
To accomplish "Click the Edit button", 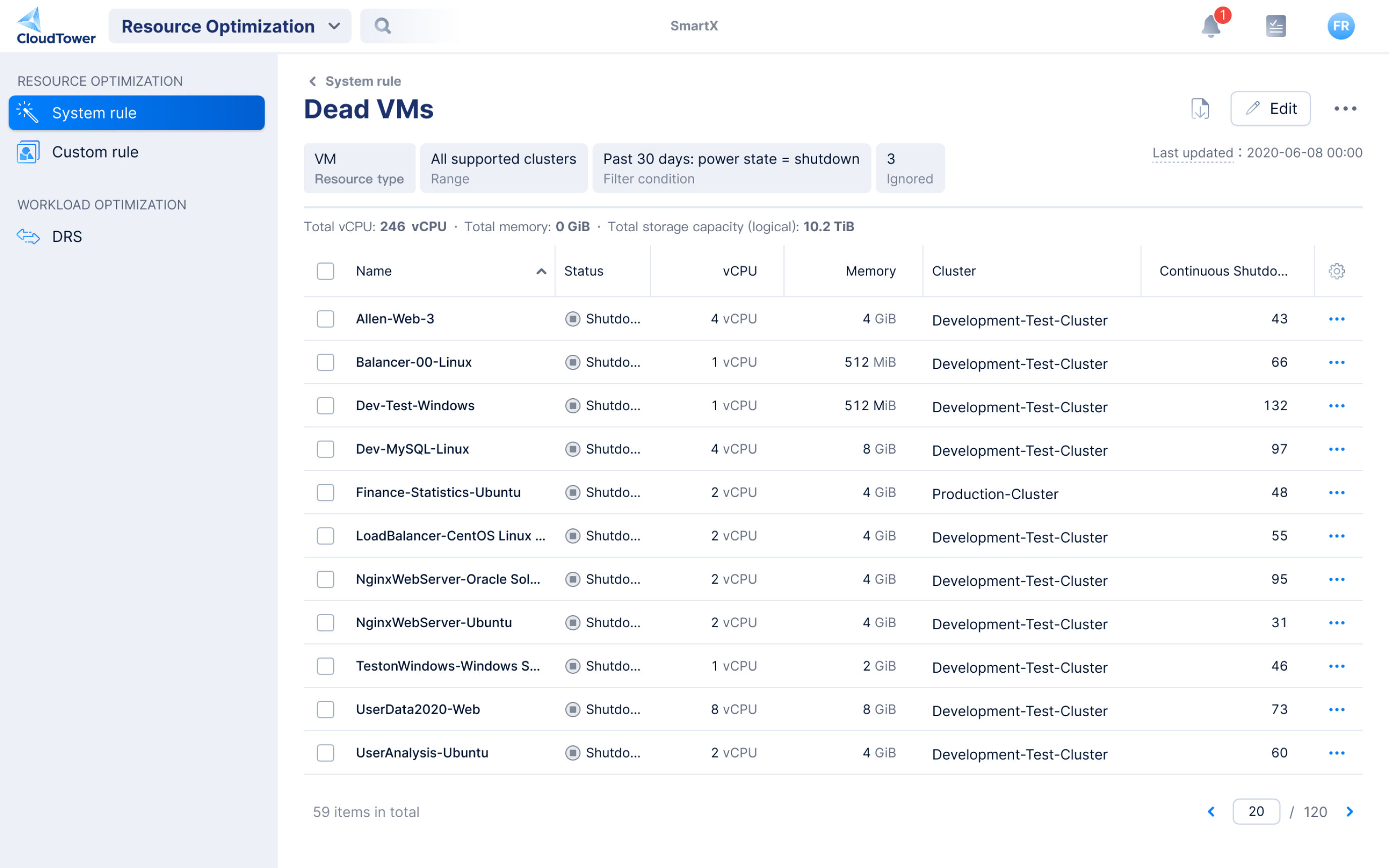I will [1270, 108].
